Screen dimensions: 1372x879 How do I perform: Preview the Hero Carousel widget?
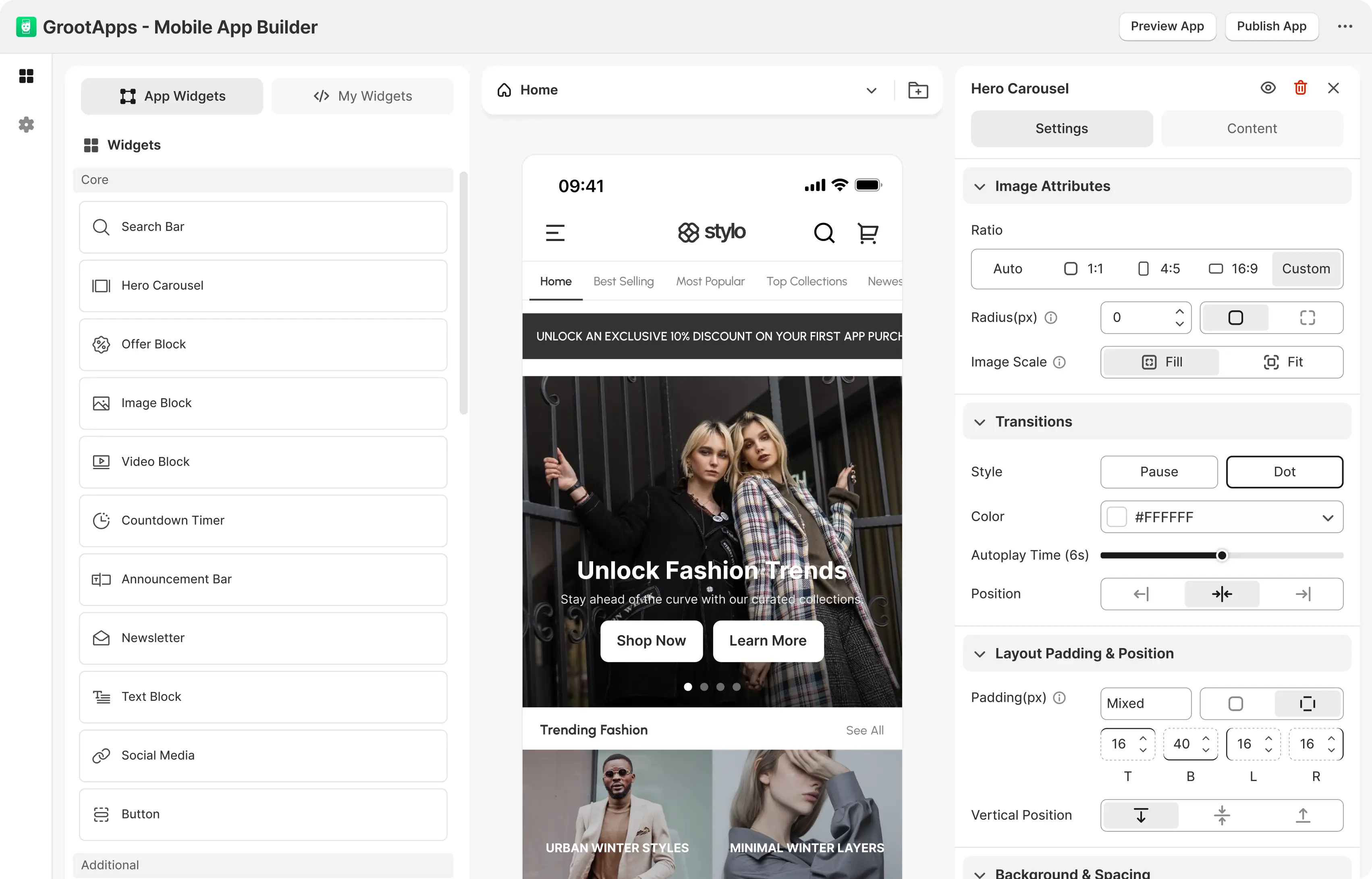1268,87
